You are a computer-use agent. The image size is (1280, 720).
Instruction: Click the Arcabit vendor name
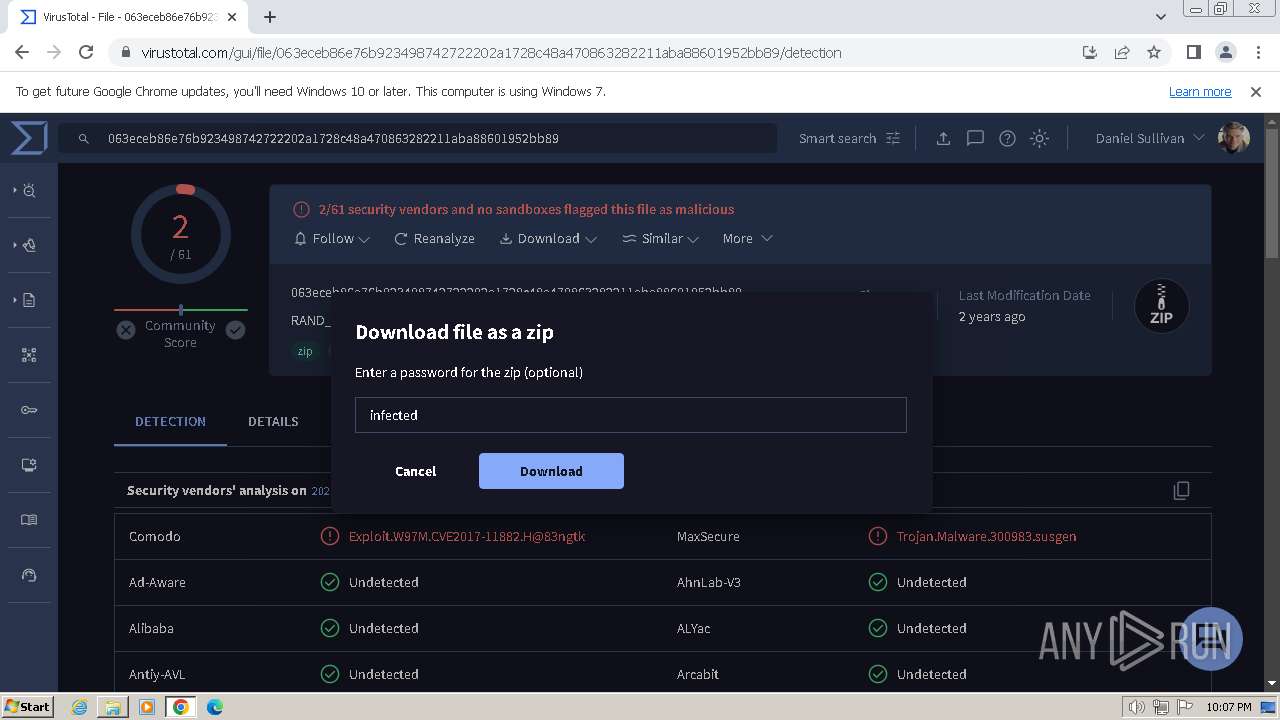698,674
